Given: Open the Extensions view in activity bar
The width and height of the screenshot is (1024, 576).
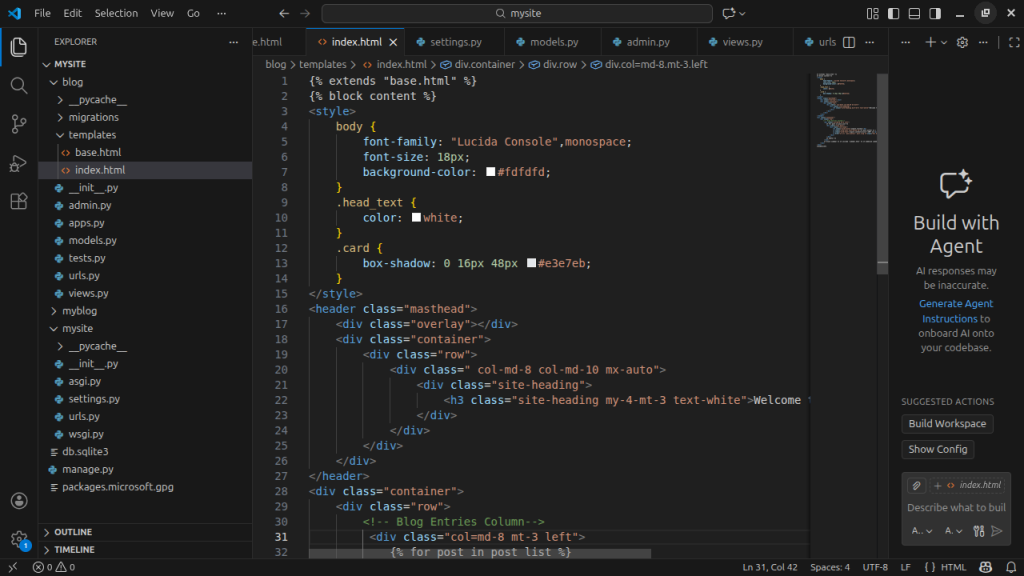Looking at the screenshot, I should [x=18, y=201].
